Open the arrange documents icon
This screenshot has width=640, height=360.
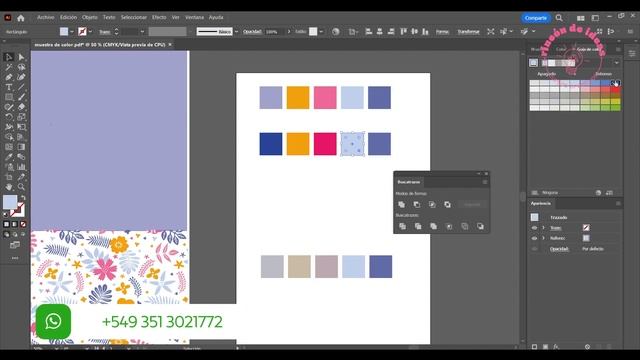pyautogui.click(x=580, y=18)
